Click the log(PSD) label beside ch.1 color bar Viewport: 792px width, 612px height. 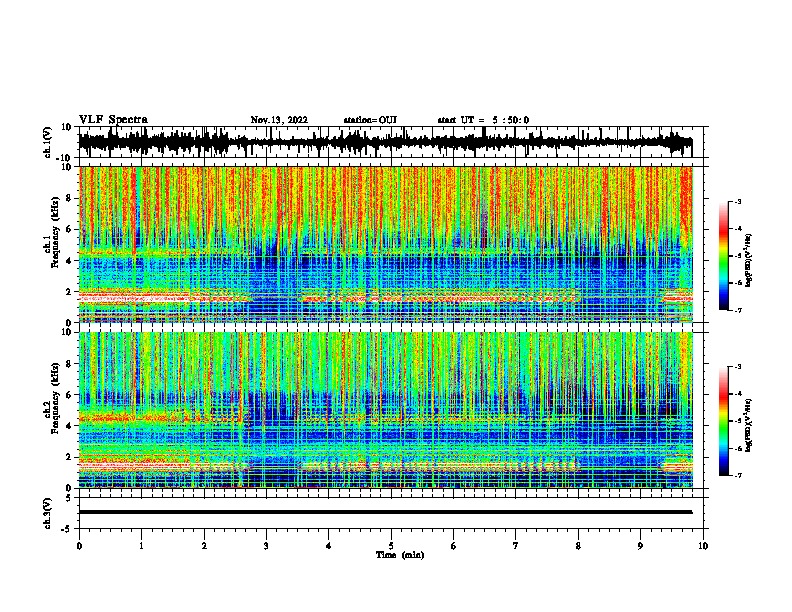pyautogui.click(x=749, y=260)
